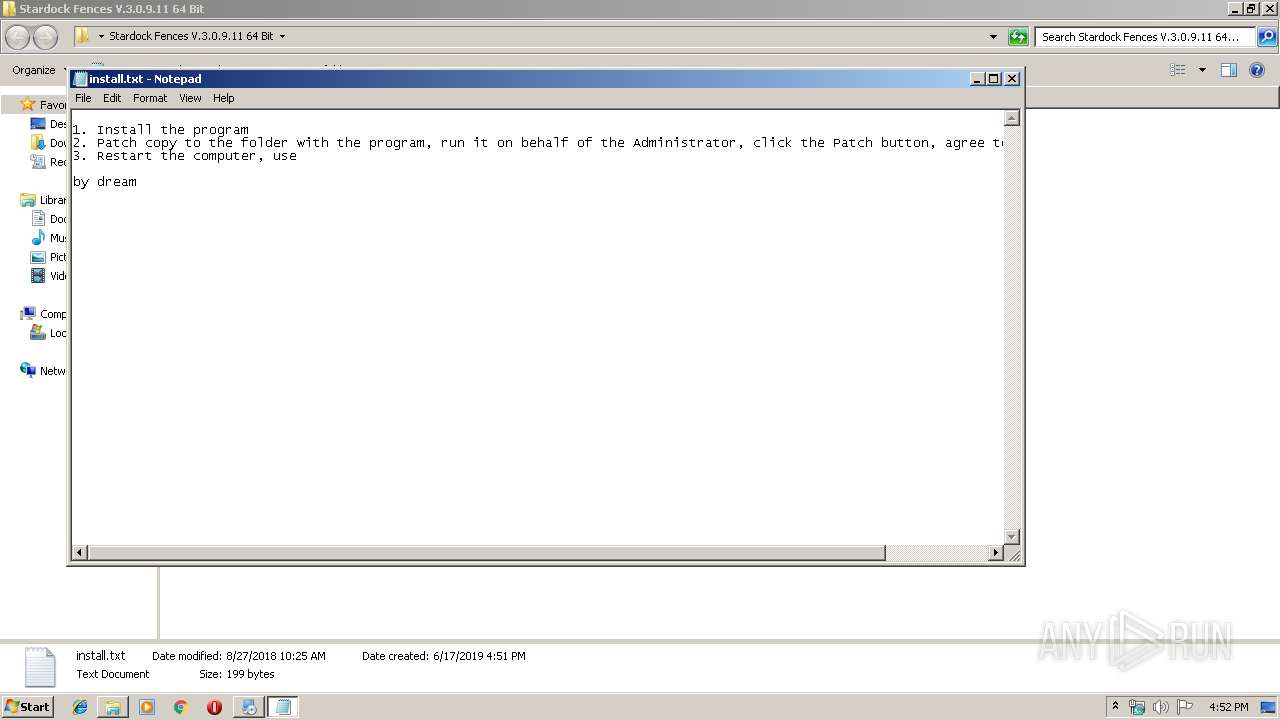Click Notepad horizontal scrollbar right arrow
1280x720 pixels.
[995, 553]
